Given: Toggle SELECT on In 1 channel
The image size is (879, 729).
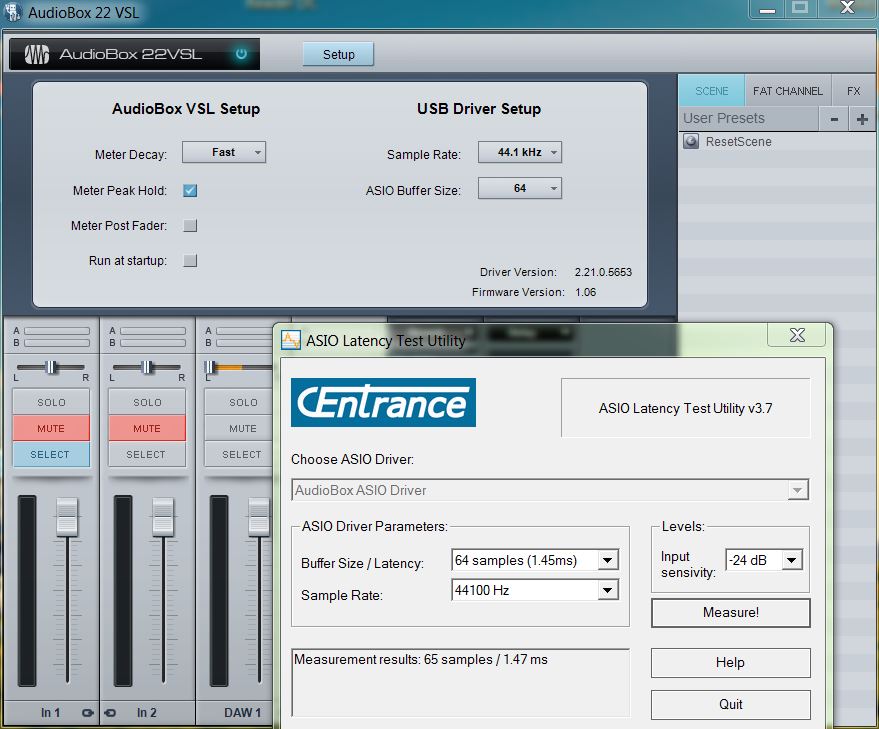Looking at the screenshot, I should pyautogui.click(x=51, y=454).
